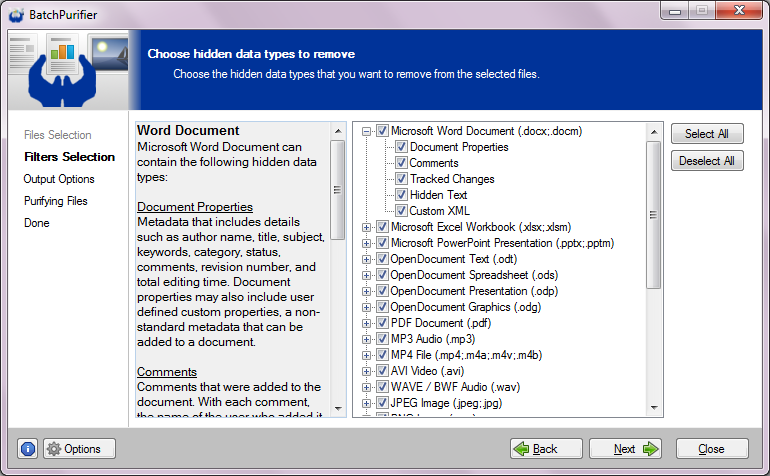Click description panel scroll up arrow
The width and height of the screenshot is (770, 476).
coord(338,131)
